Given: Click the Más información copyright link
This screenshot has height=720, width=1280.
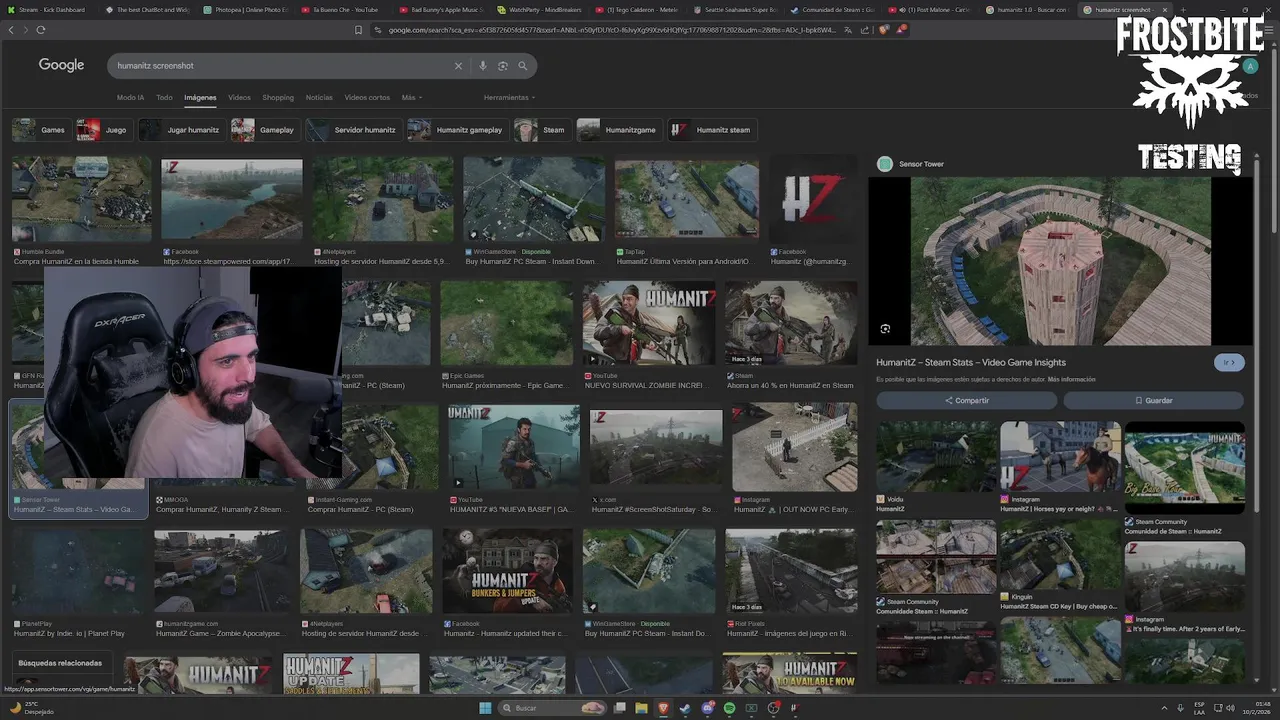Looking at the screenshot, I should pyautogui.click(x=1071, y=380).
